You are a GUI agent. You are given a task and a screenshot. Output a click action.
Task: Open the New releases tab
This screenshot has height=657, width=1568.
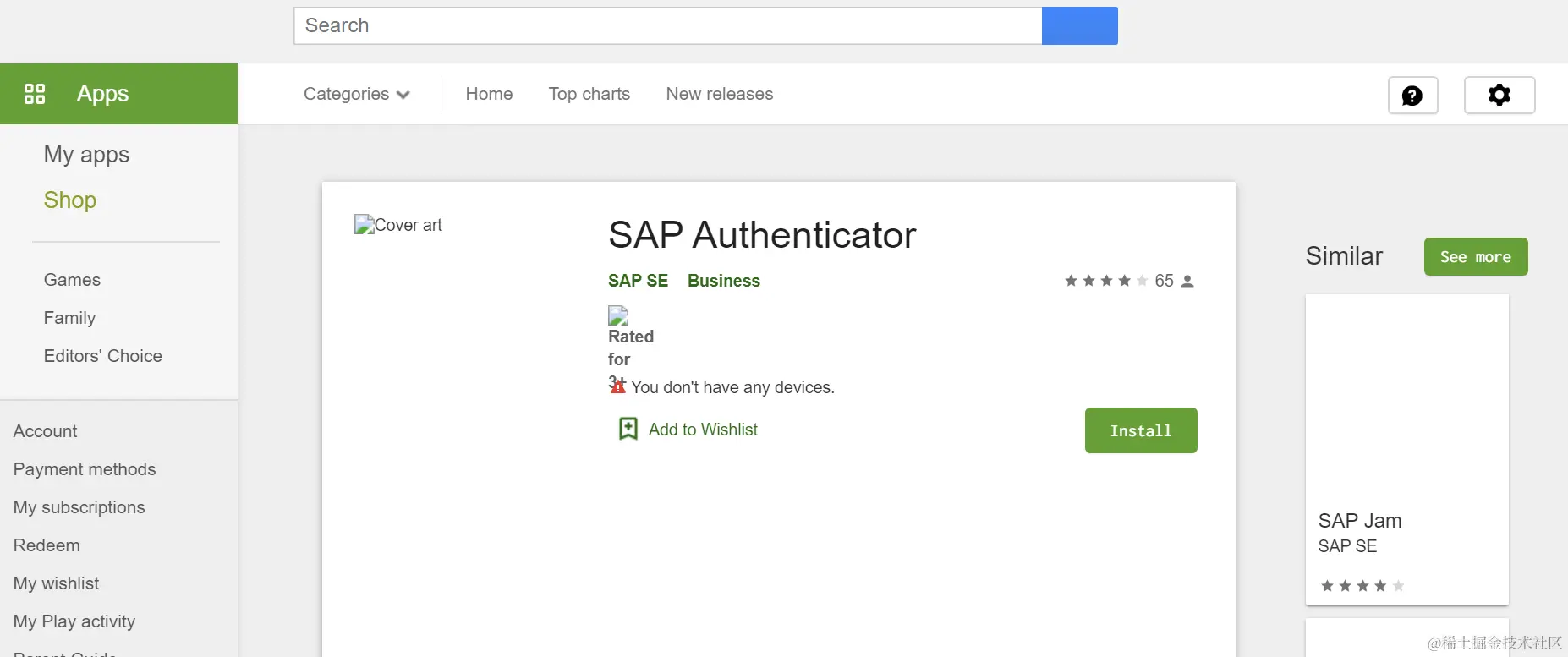point(720,94)
